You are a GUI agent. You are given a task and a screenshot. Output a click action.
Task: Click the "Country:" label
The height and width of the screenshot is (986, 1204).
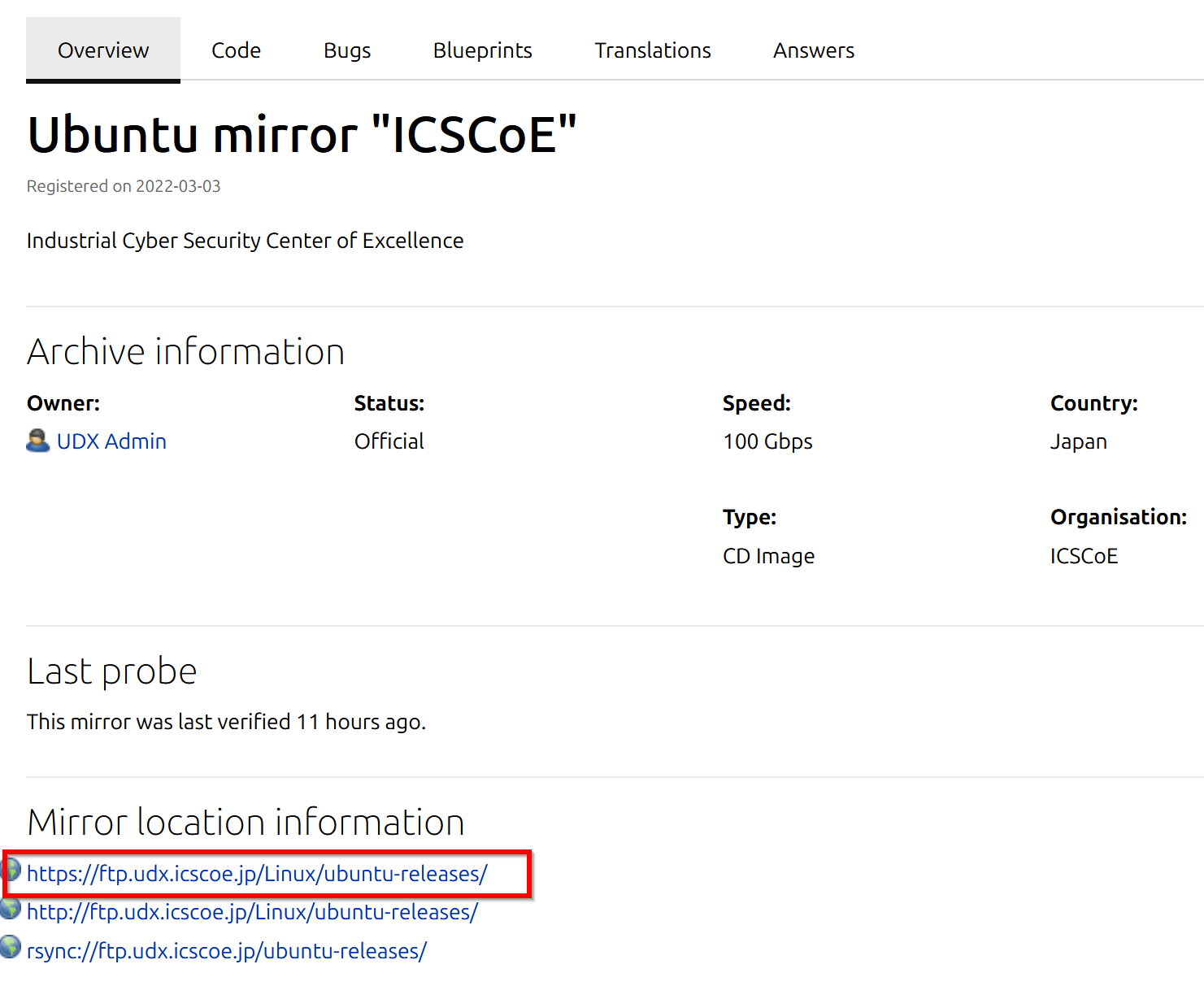(1094, 404)
